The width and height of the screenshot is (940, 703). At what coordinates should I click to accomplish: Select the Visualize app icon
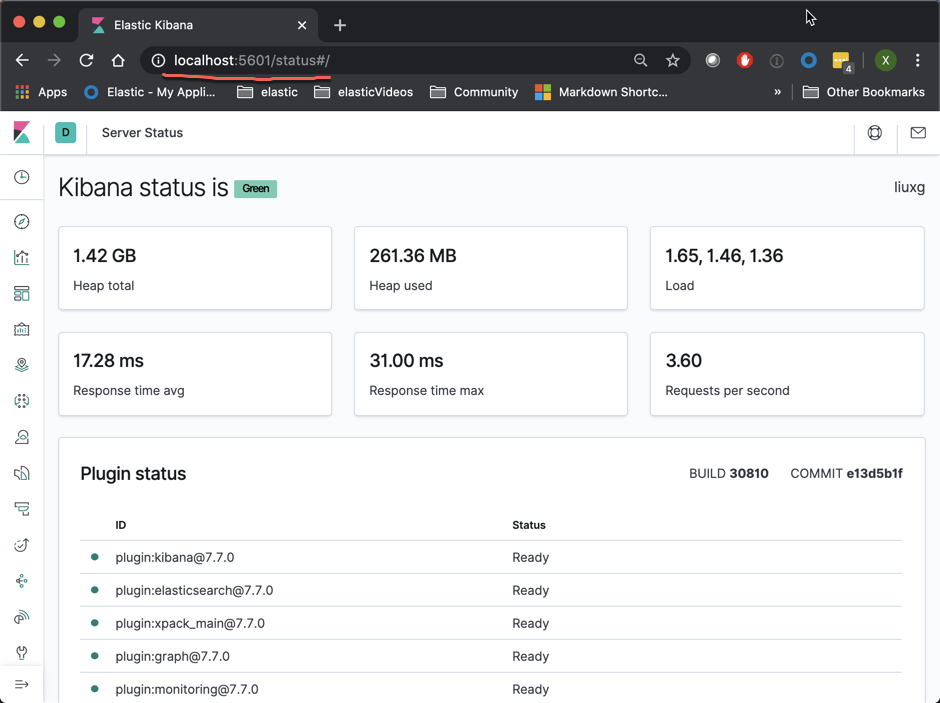[x=21, y=257]
